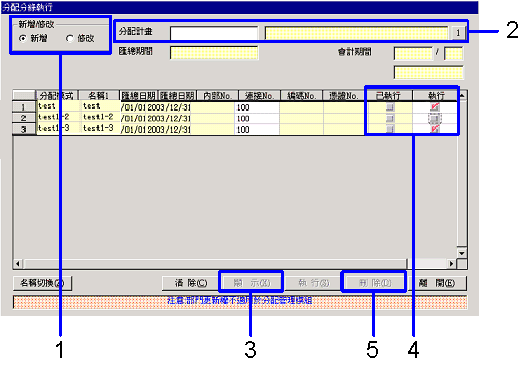Uncheck 執行 checkbox in row 1
Image resolution: width=519 pixels, height=365 pixels.
[x=435, y=107]
